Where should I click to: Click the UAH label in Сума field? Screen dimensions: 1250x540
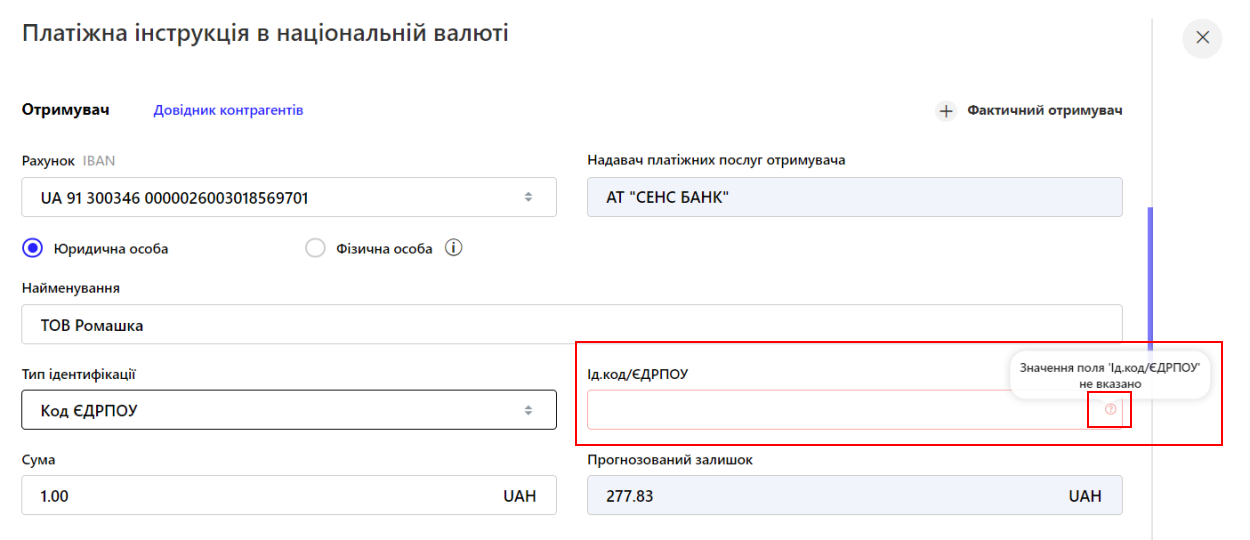[x=520, y=495]
